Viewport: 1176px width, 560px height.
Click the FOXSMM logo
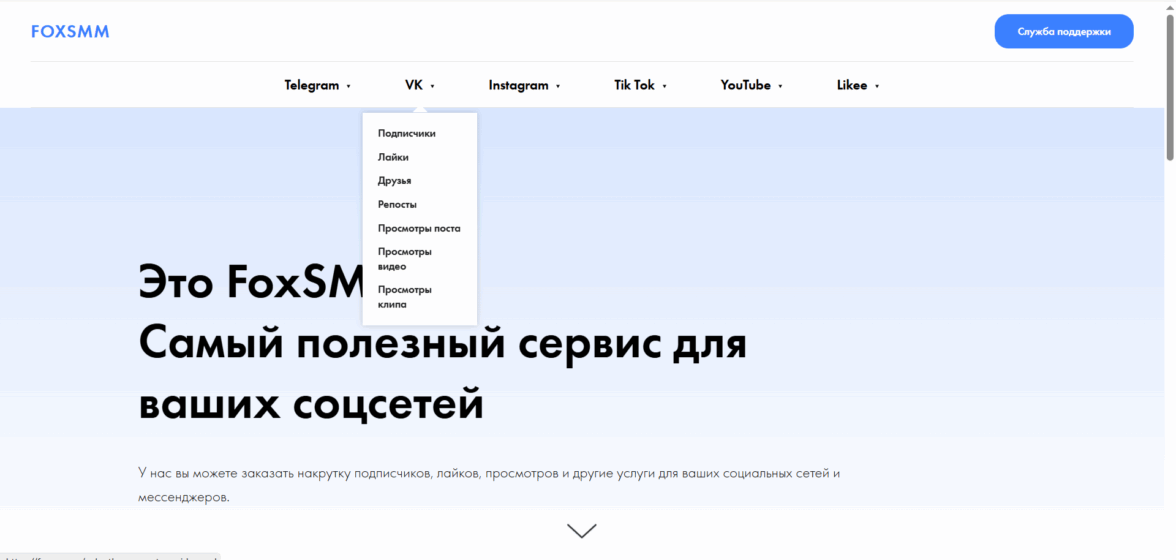coord(70,31)
